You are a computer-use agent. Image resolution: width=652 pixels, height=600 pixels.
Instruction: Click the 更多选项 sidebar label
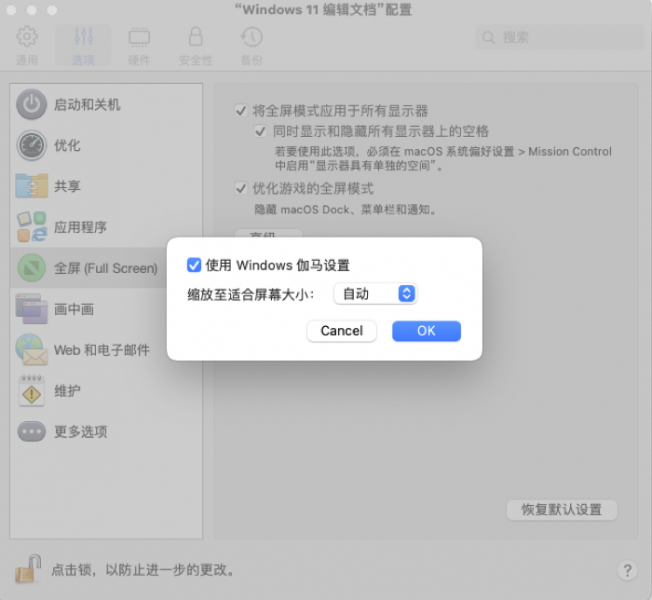coord(81,432)
